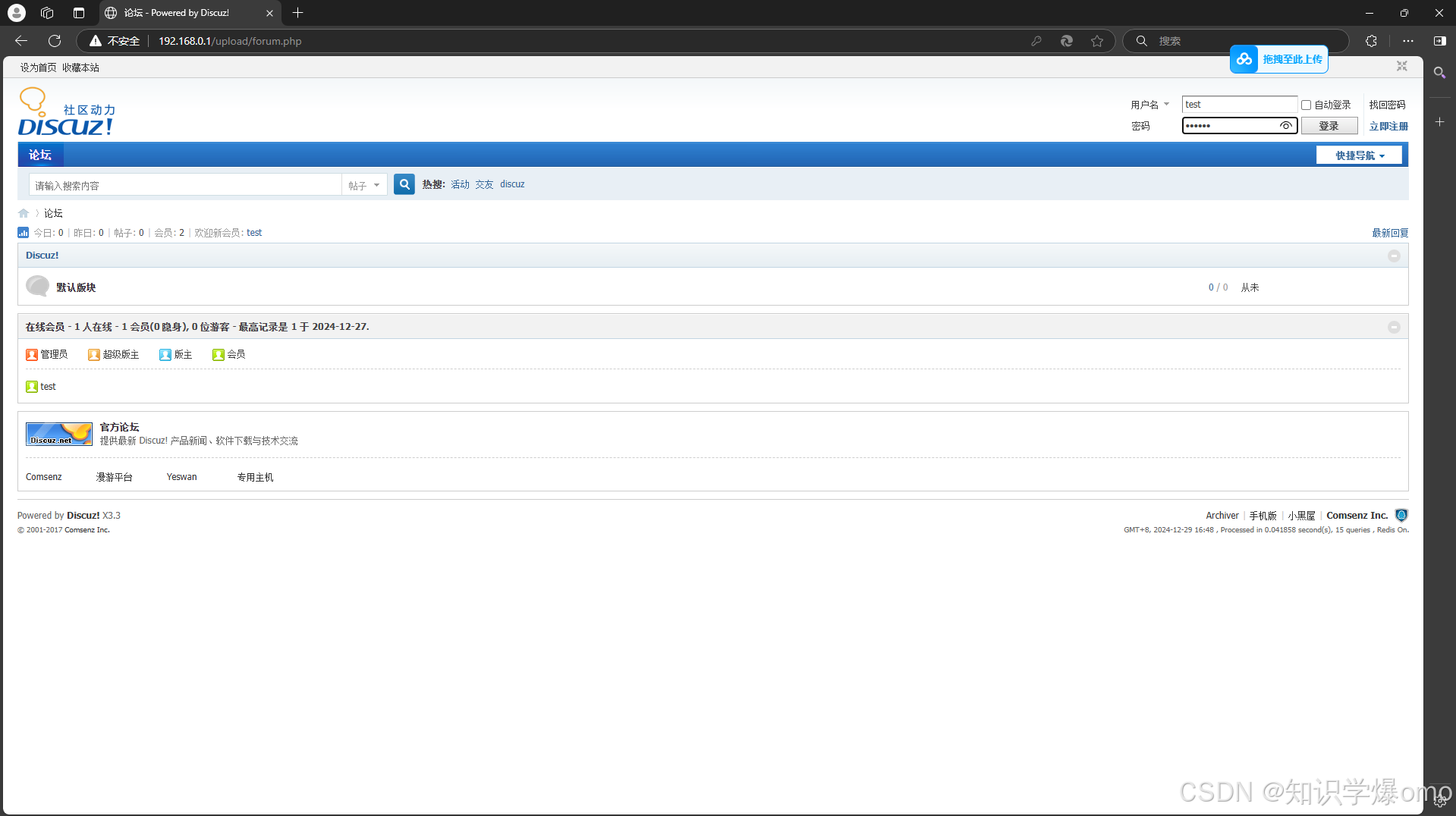
Task: Open a new browser tab
Action: 297,13
